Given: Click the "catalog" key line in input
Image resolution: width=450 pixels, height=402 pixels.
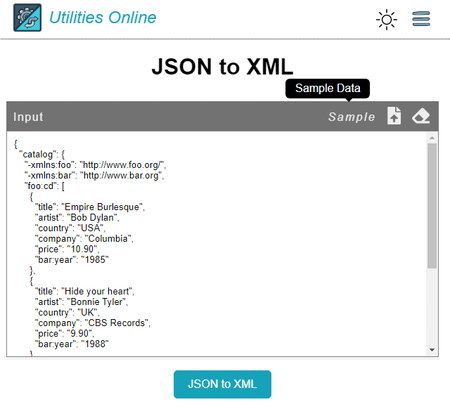Looking at the screenshot, I should tap(42, 154).
